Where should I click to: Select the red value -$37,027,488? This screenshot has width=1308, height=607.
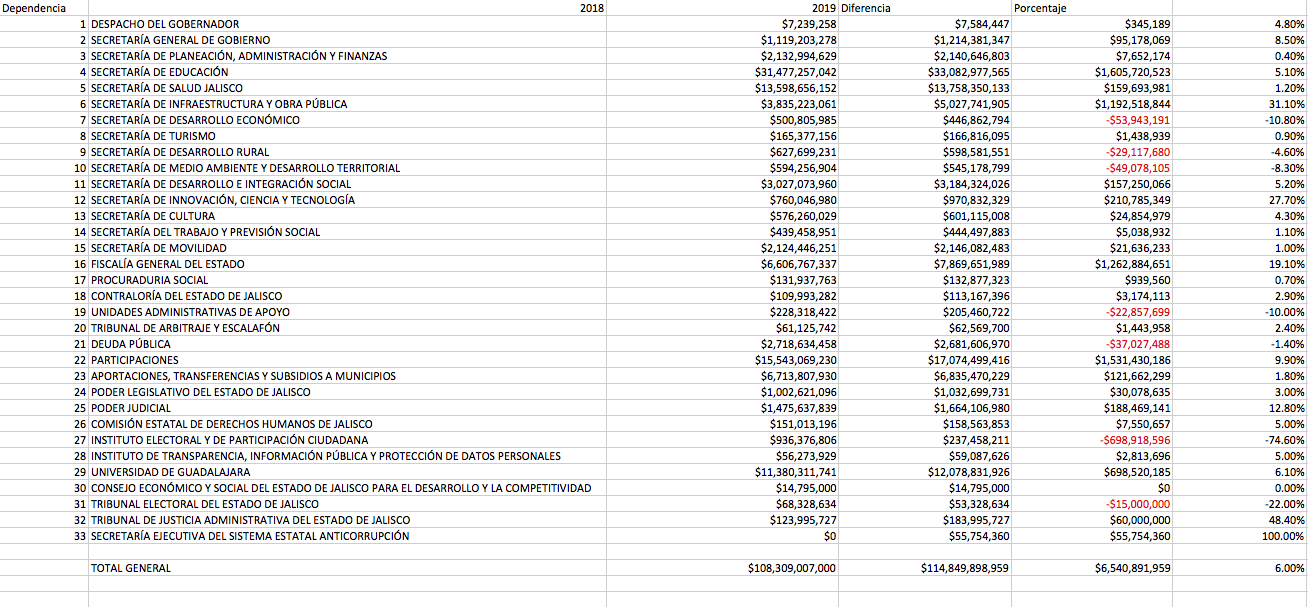pos(1092,344)
